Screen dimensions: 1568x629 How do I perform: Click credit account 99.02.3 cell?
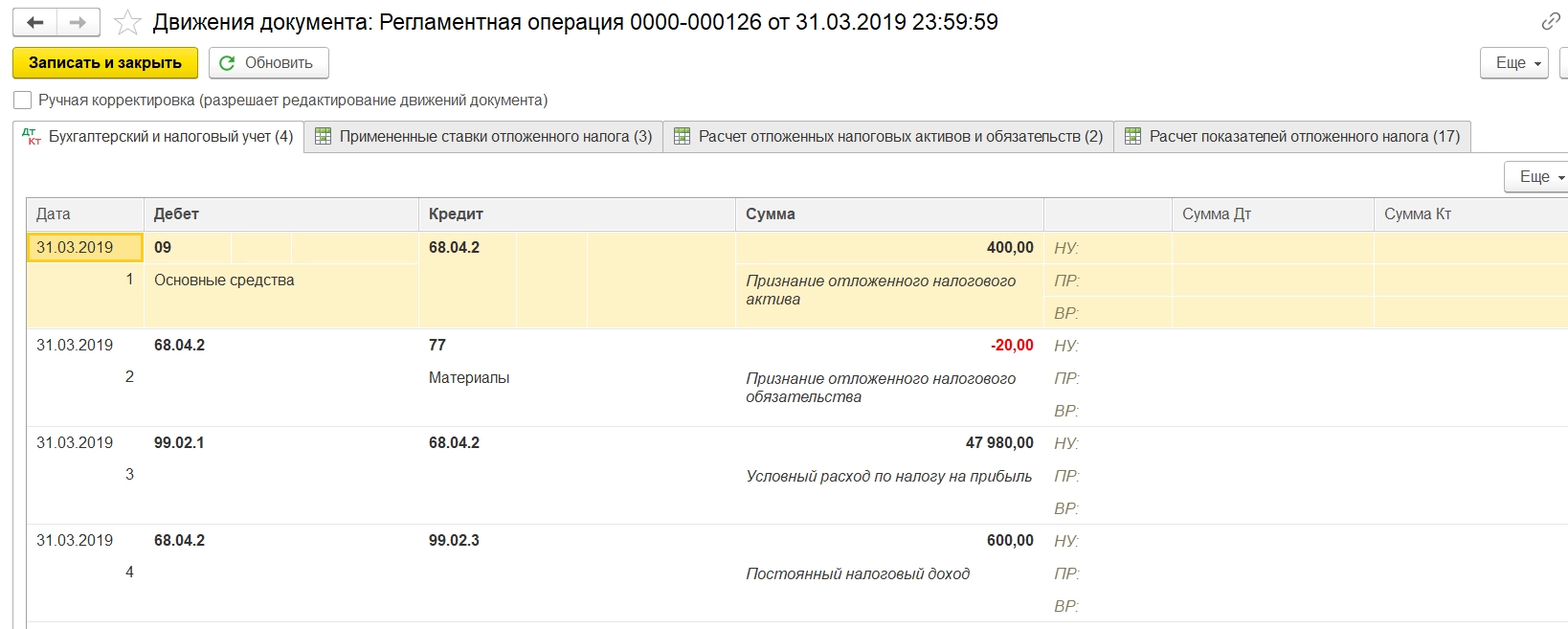(x=454, y=541)
